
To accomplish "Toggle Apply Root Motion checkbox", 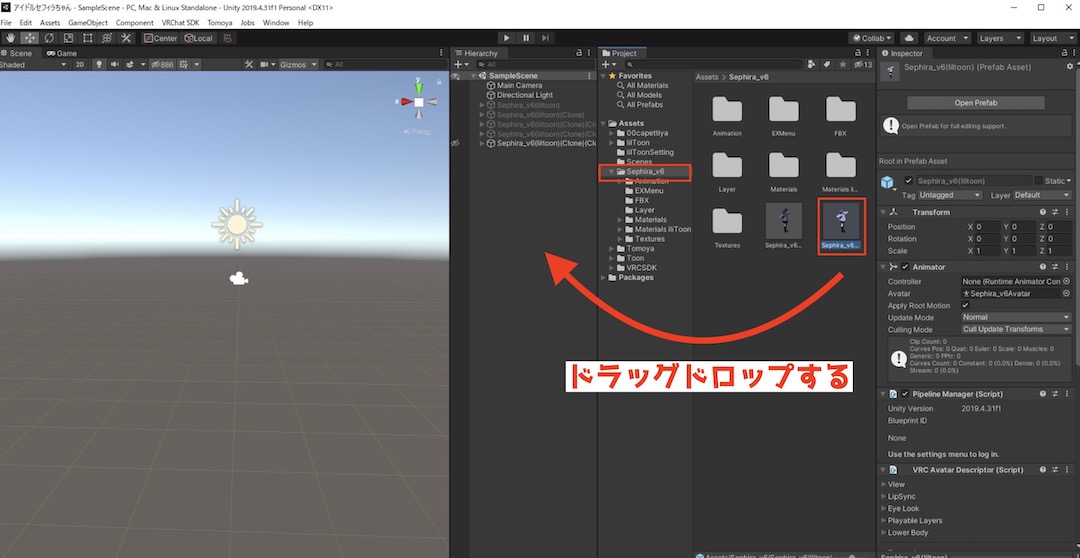I will pos(965,305).
